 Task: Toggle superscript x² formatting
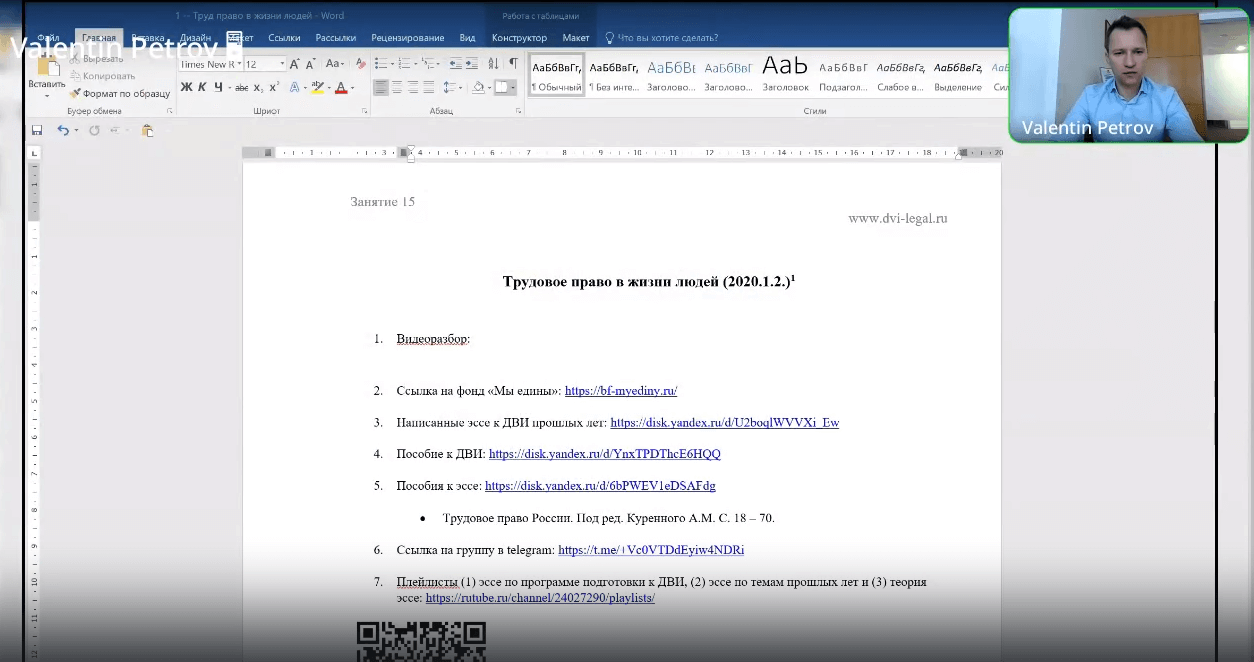point(274,87)
